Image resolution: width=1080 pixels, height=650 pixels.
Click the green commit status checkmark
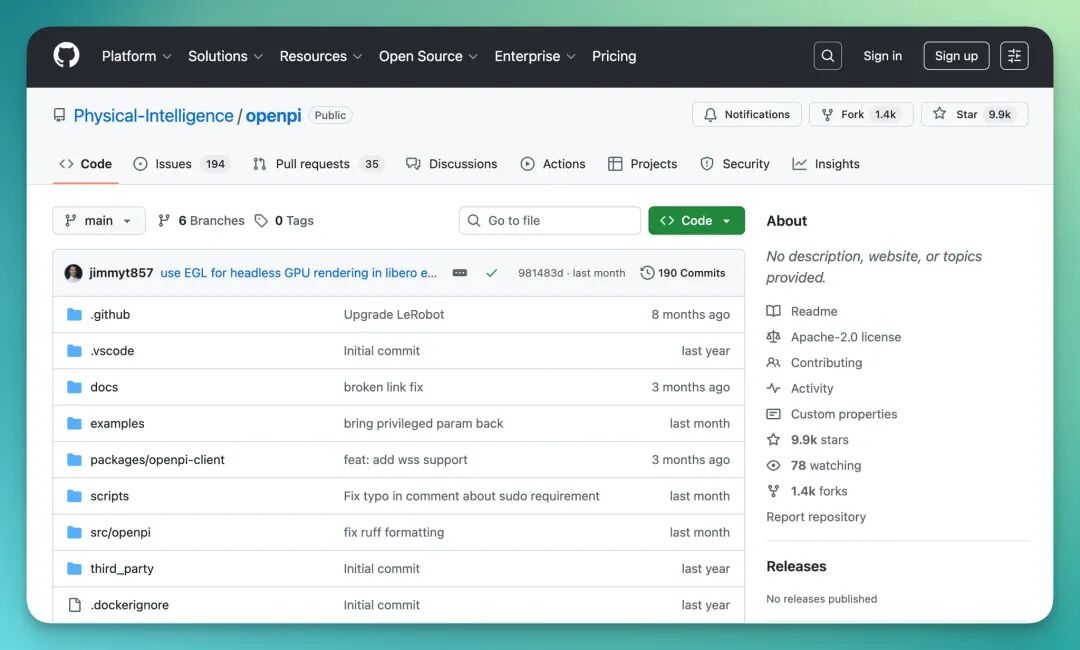[491, 273]
